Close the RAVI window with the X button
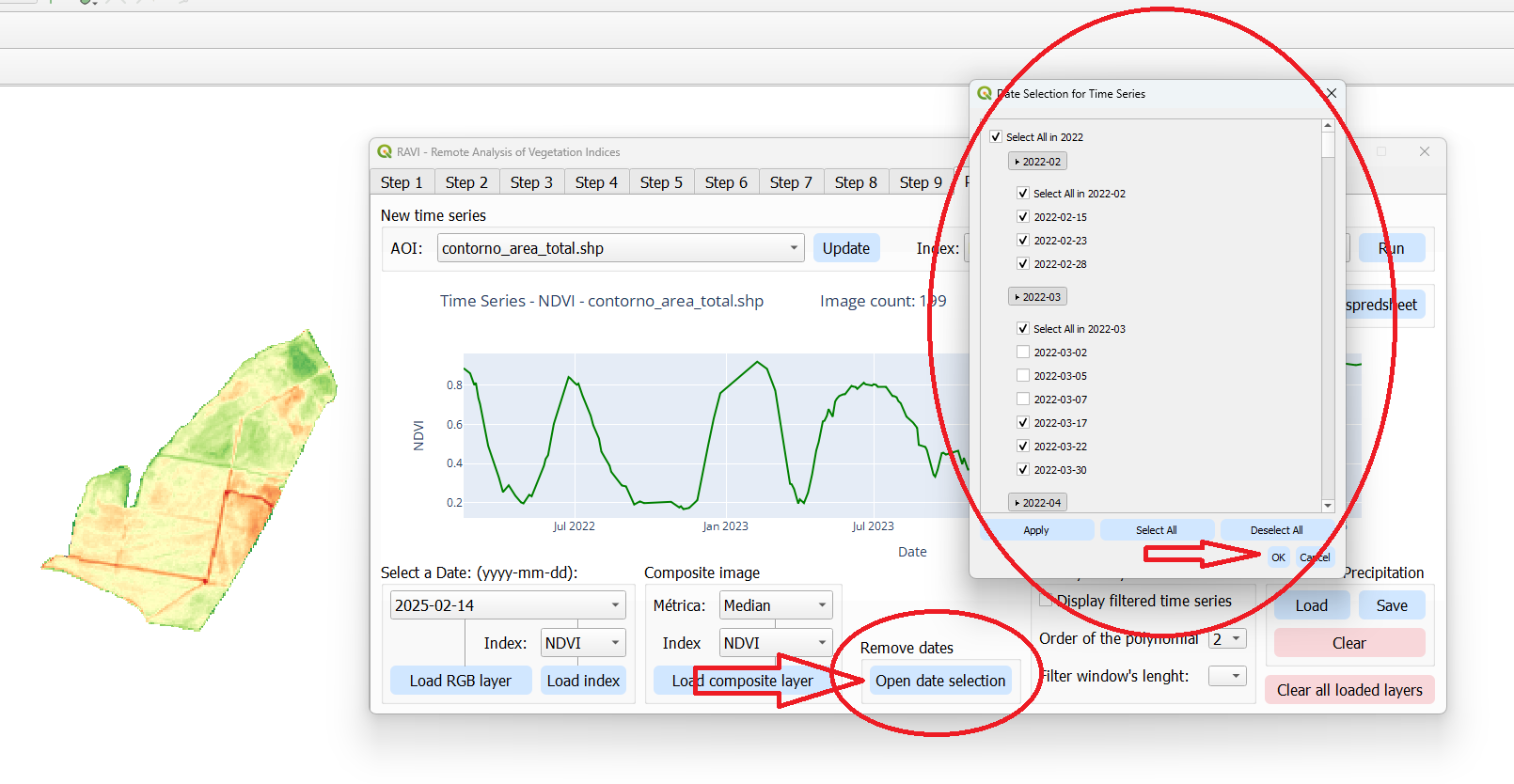Viewport: 1514px width, 784px height. click(x=1425, y=151)
